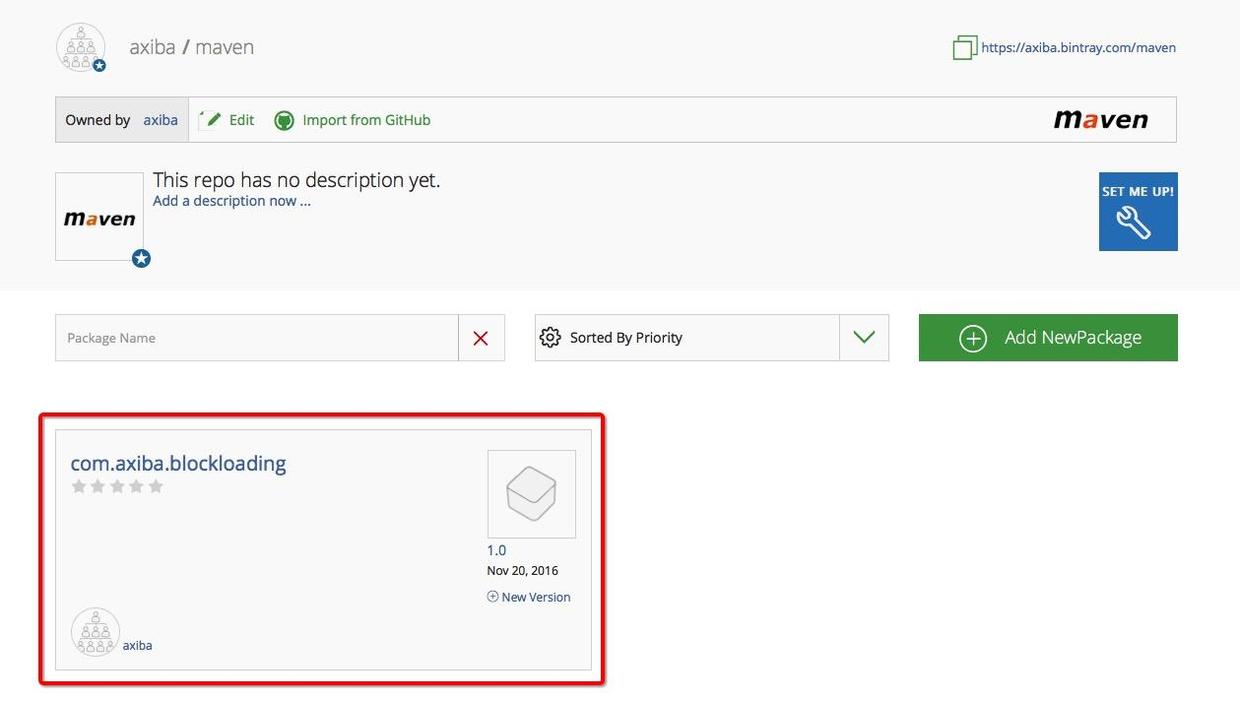Click the Maven repo thumbnail image
The image size is (1240, 701).
coord(99,217)
